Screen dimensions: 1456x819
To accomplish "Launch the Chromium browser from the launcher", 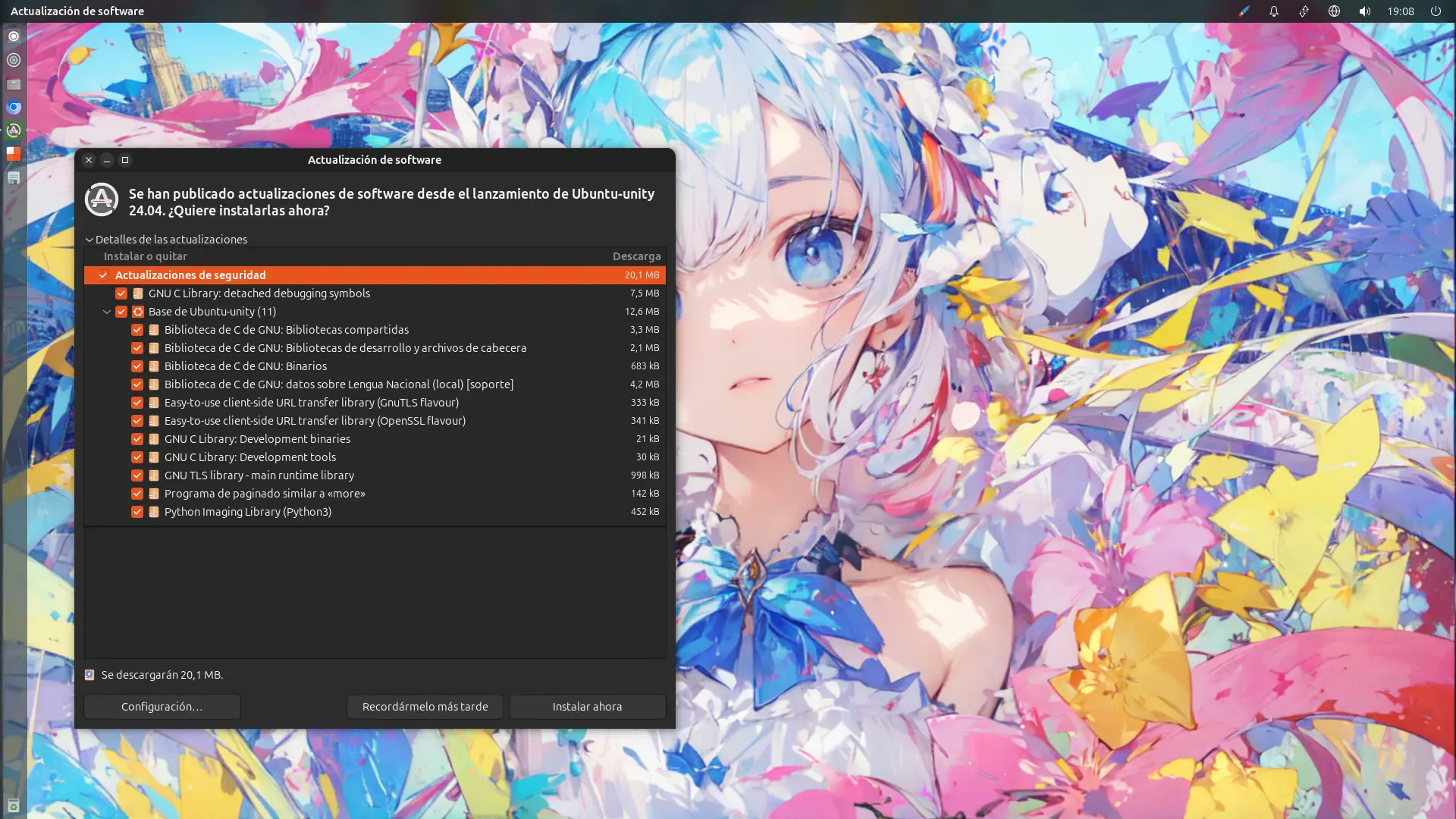I will 14,107.
